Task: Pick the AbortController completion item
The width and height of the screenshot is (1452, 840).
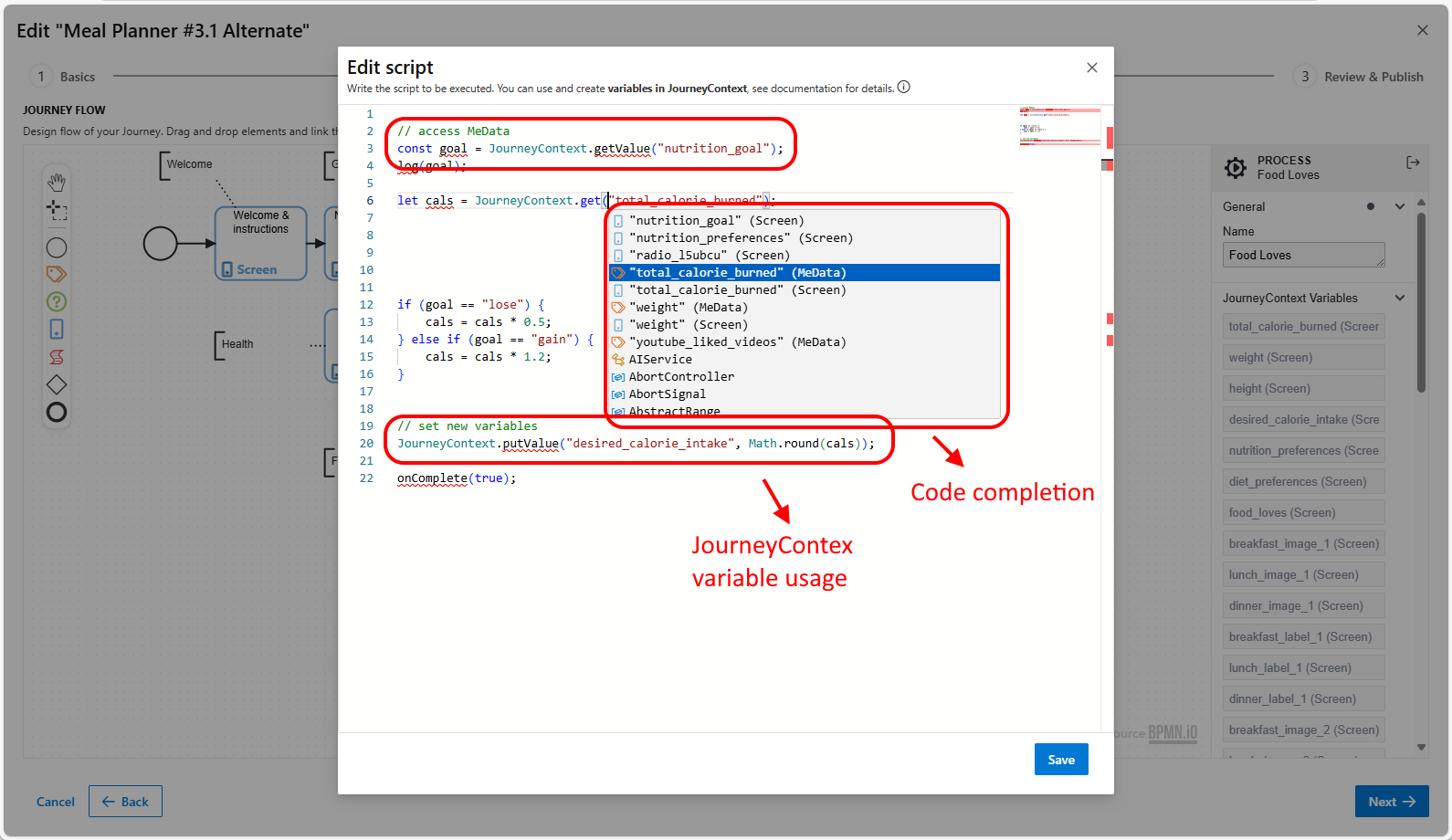Action: [681, 377]
